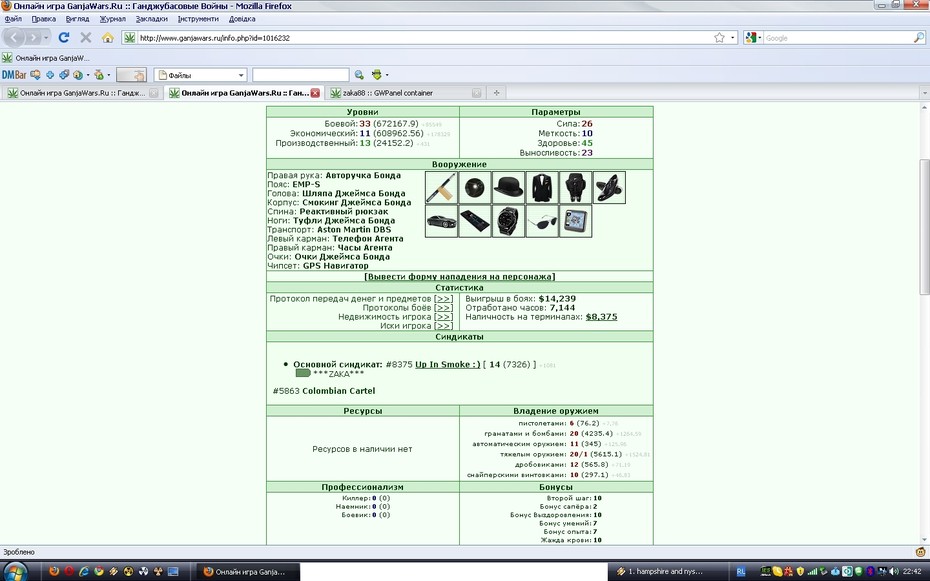
Task: Click in the Google search field
Action: pyautogui.click(x=837, y=37)
